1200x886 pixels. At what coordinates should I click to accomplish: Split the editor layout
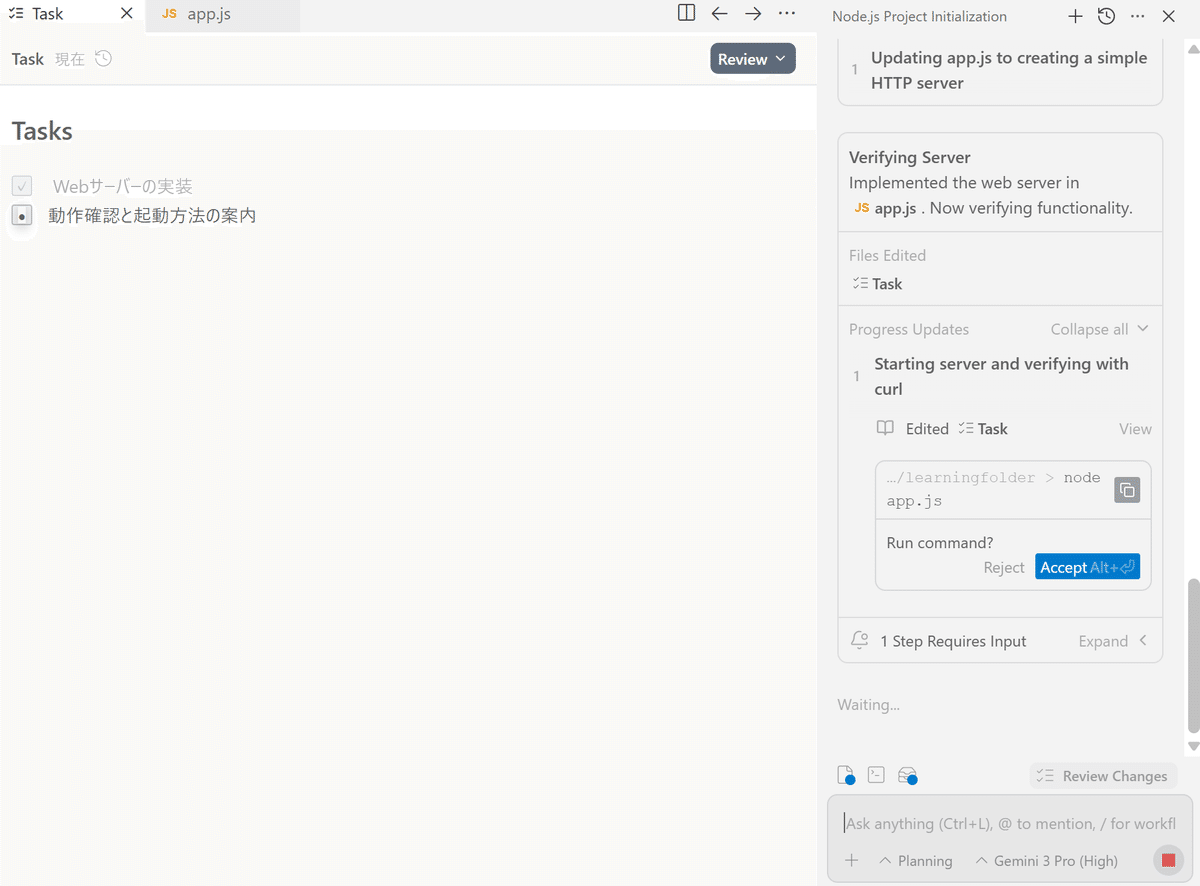pos(686,14)
